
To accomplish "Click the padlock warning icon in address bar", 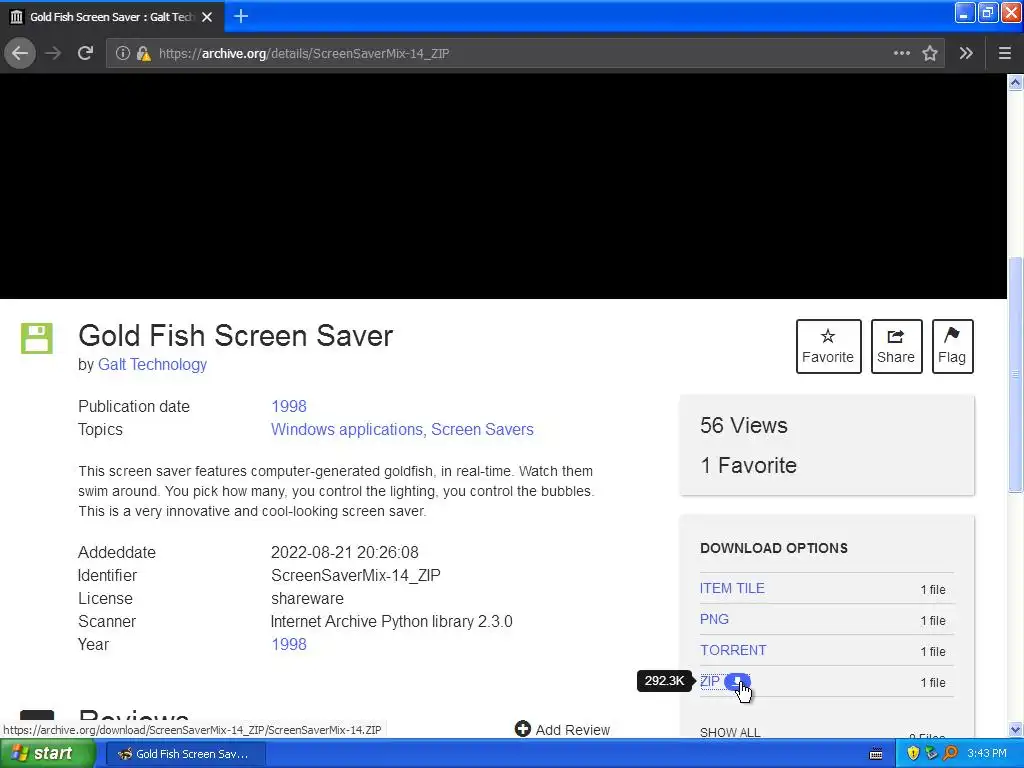I will coord(144,54).
